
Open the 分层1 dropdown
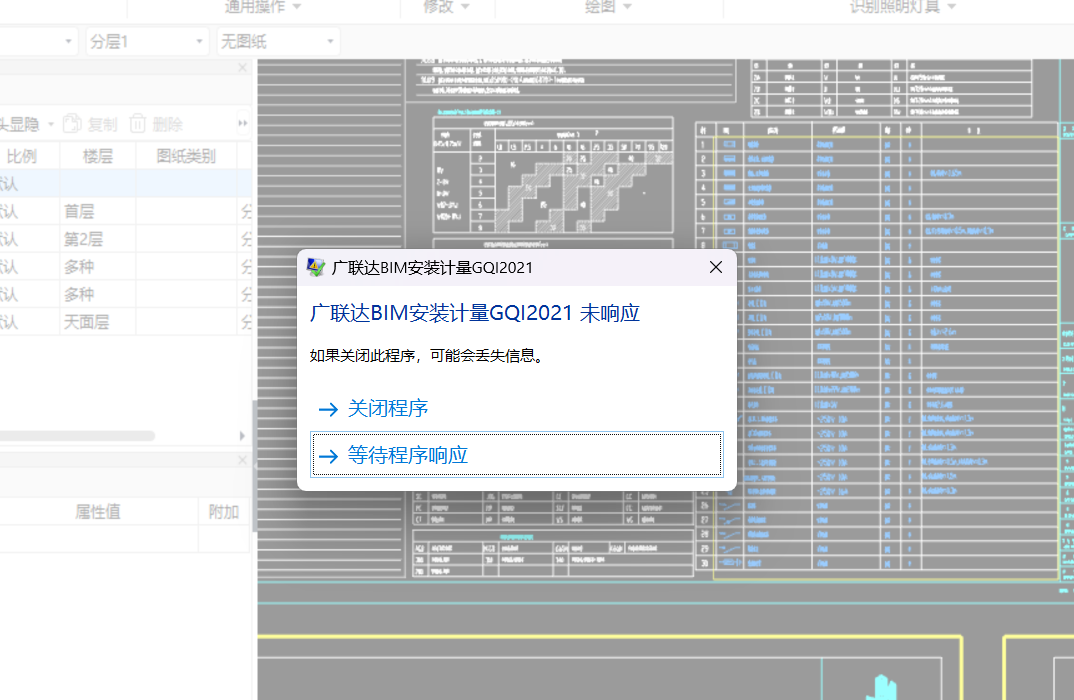coord(147,42)
